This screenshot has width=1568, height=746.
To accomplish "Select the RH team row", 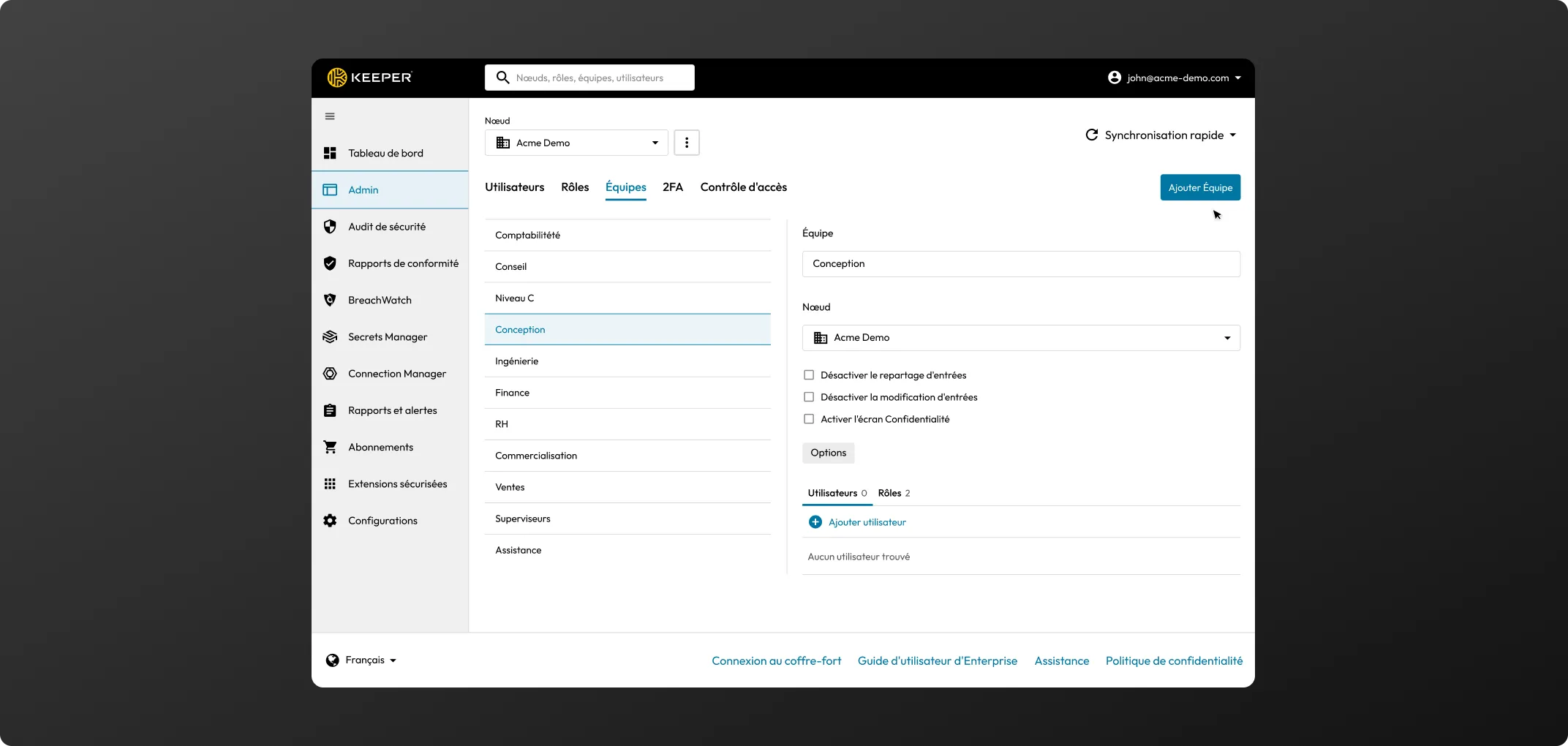I will point(627,424).
